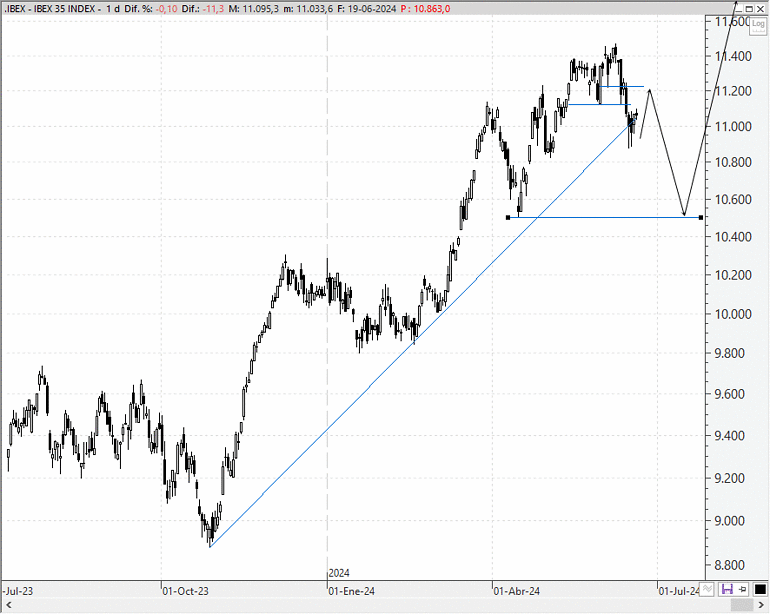The image size is (770, 614).
Task: Click the 10.600 price axis label
Action: [x=733, y=199]
